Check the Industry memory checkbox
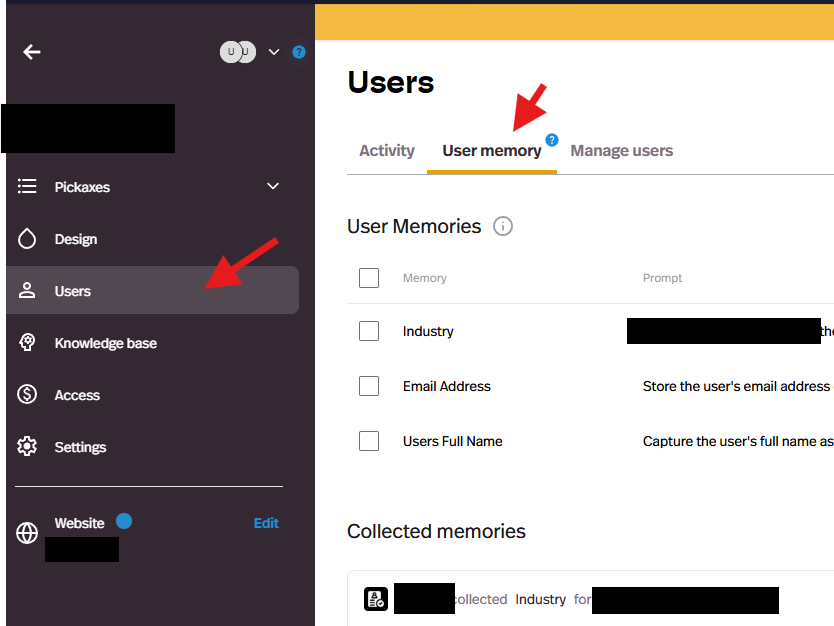The image size is (834, 626). click(x=369, y=331)
